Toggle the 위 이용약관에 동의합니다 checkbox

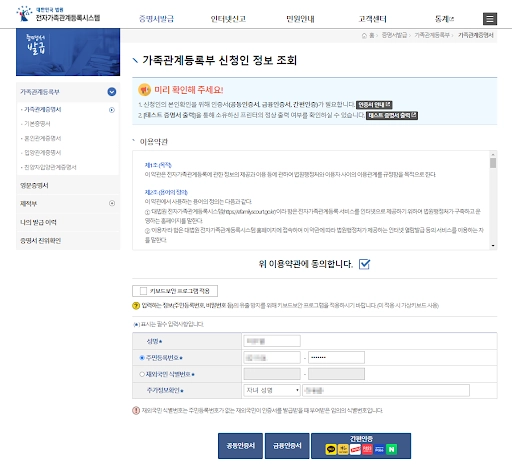(x=364, y=264)
